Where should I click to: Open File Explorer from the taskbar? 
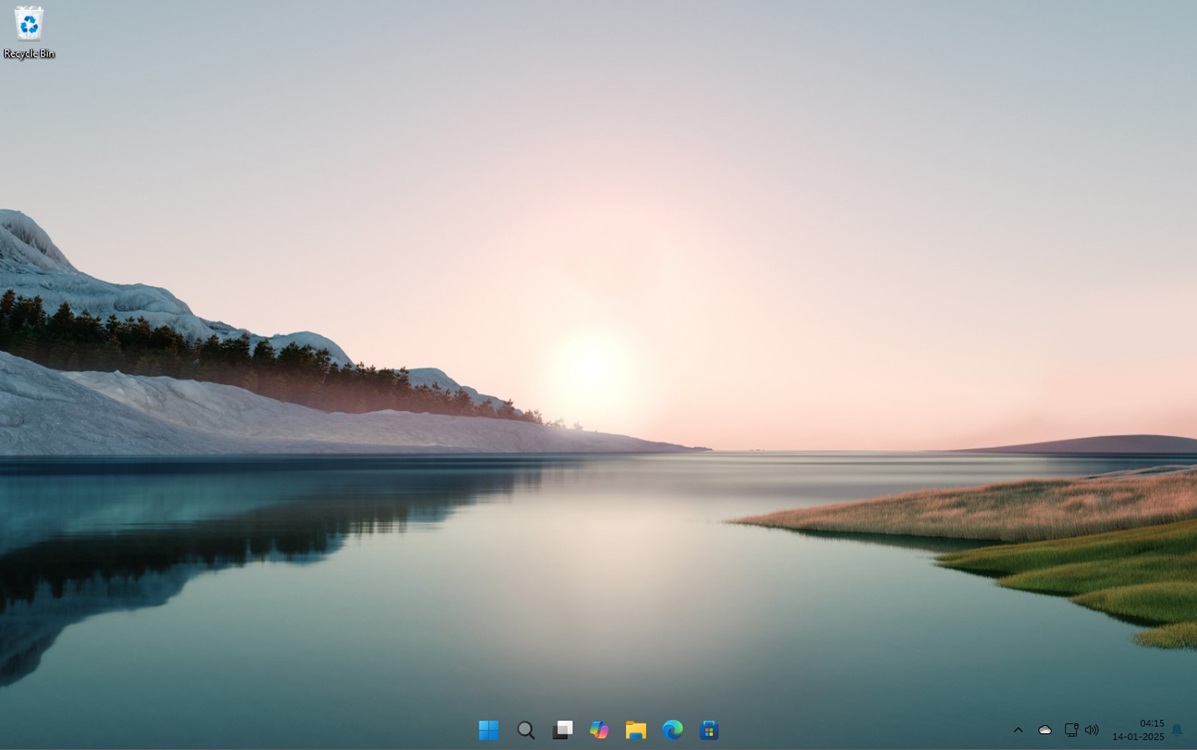[635, 730]
